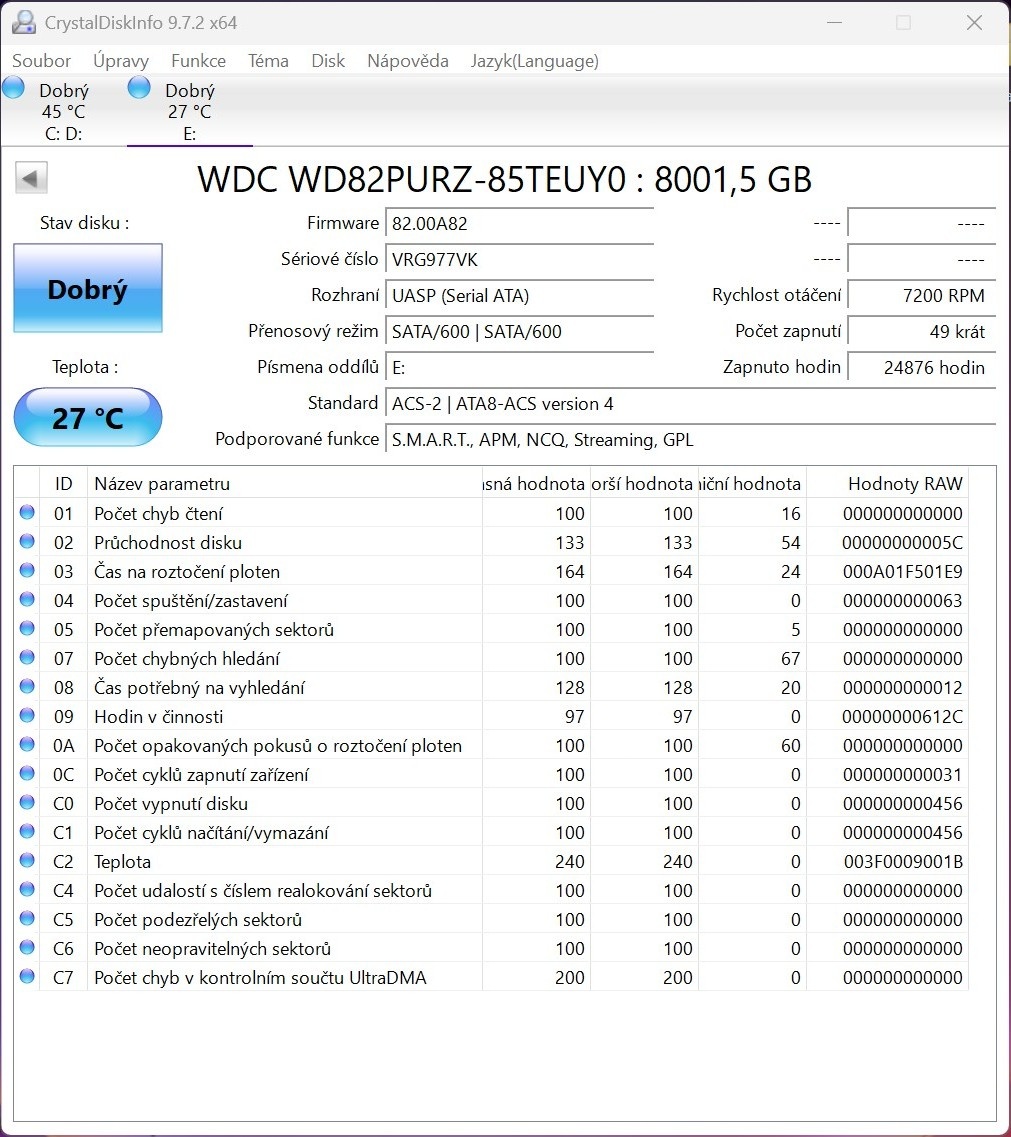Click the Firmware field 82.00A82

tap(519, 223)
